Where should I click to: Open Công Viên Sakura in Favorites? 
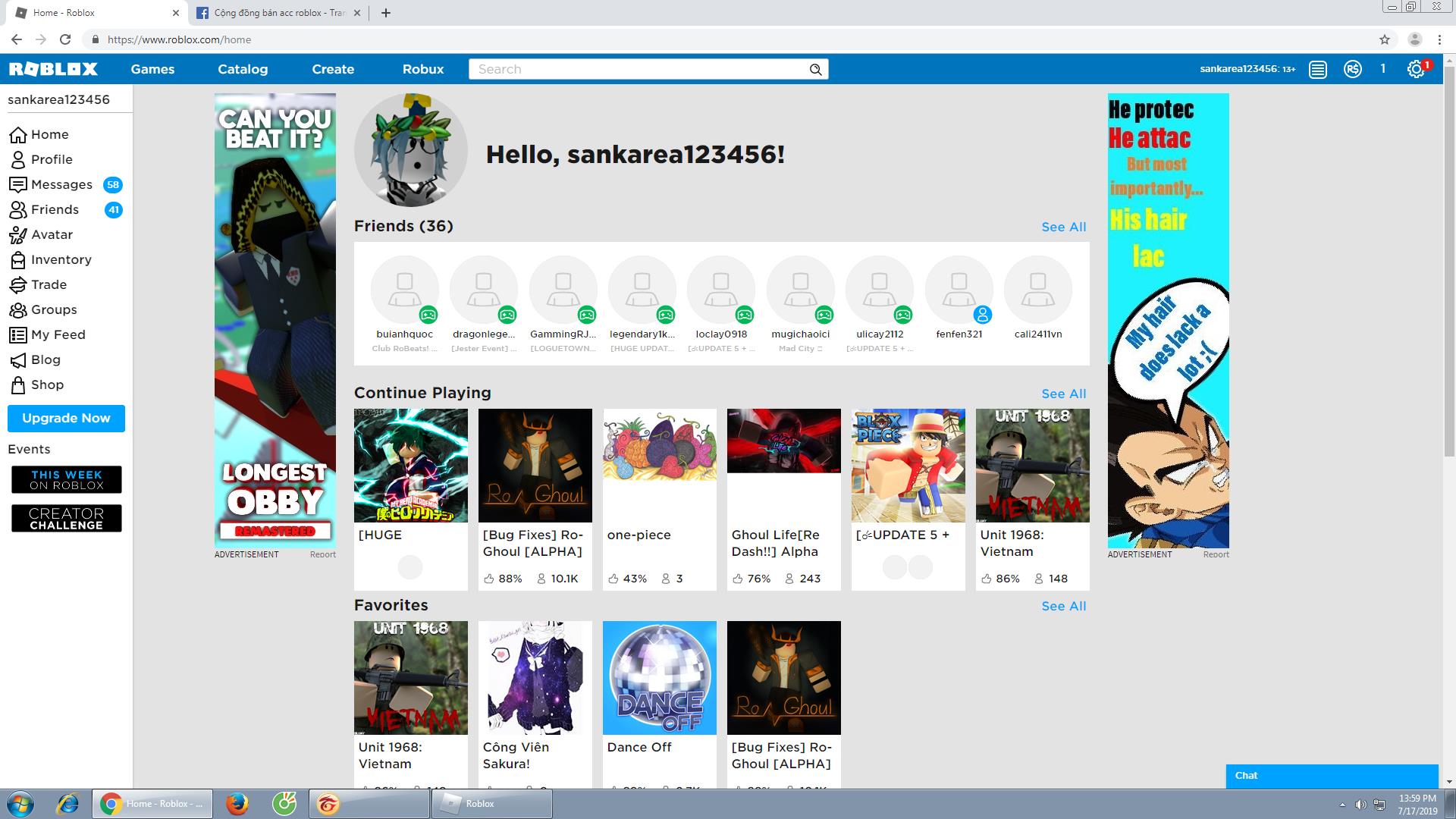535,678
